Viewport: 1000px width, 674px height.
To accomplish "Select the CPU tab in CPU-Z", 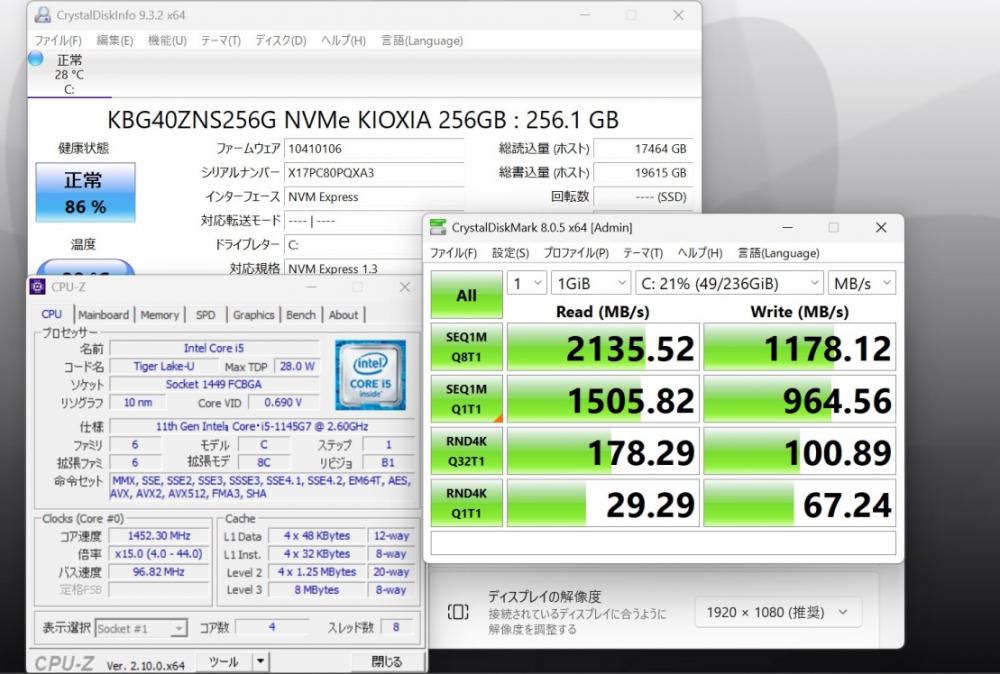I will tap(51, 314).
